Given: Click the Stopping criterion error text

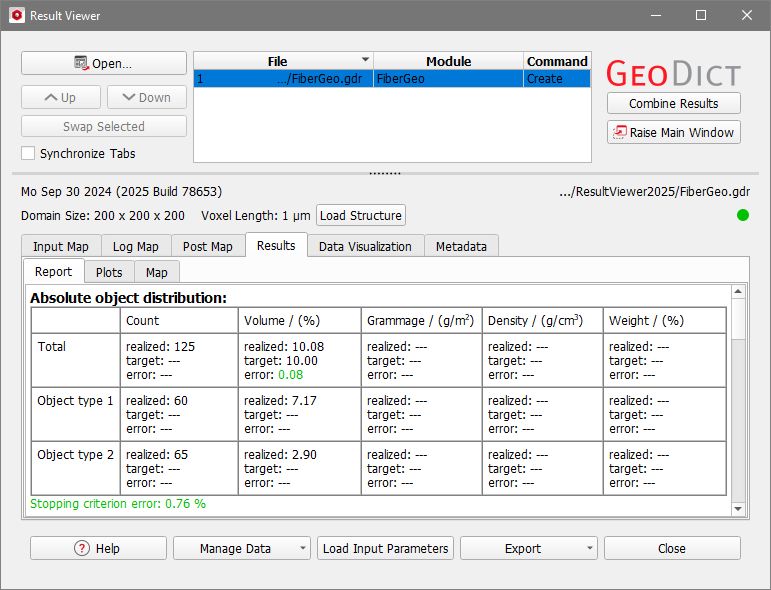Looking at the screenshot, I should [x=118, y=503].
